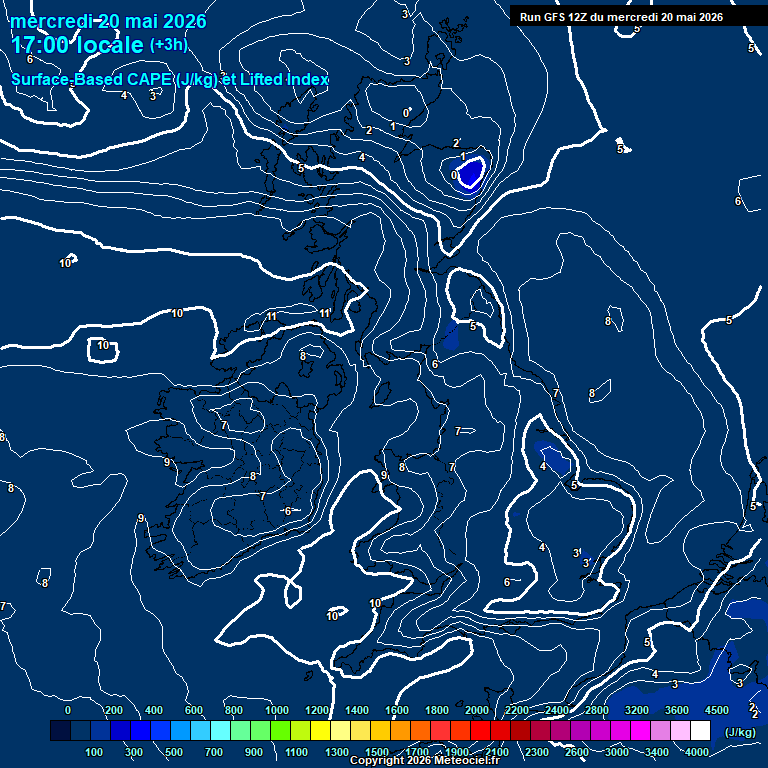
Task: Select the cyan swatch in the CAPE legend
Action: click(x=220, y=730)
